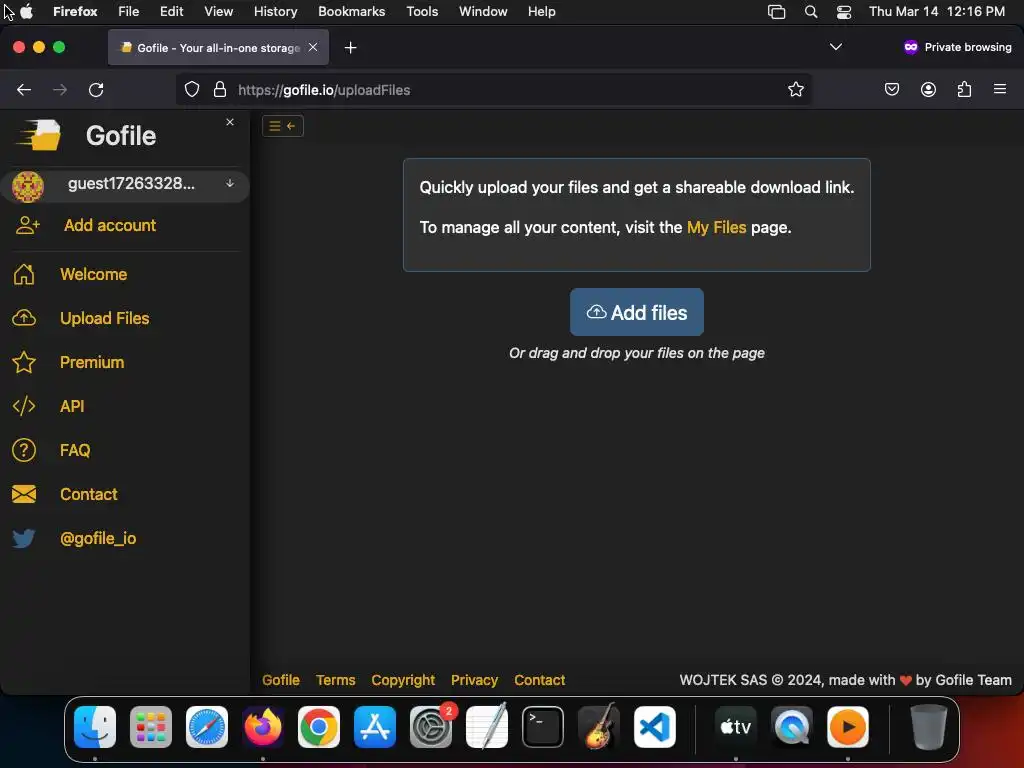This screenshot has height=768, width=1024.
Task: Open the Trash in the Dock
Action: pos(928,727)
